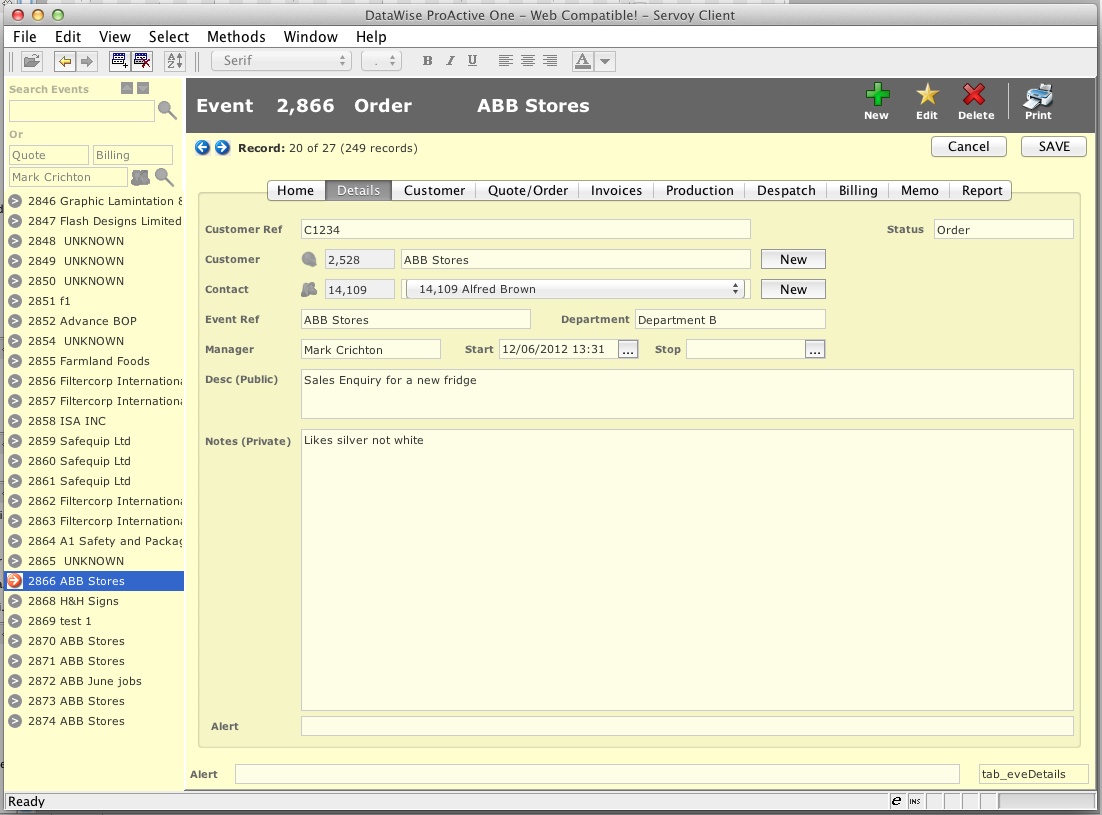Click the up arrow beside Search Events
Viewport: 1102px width, 815px height.
(127, 88)
